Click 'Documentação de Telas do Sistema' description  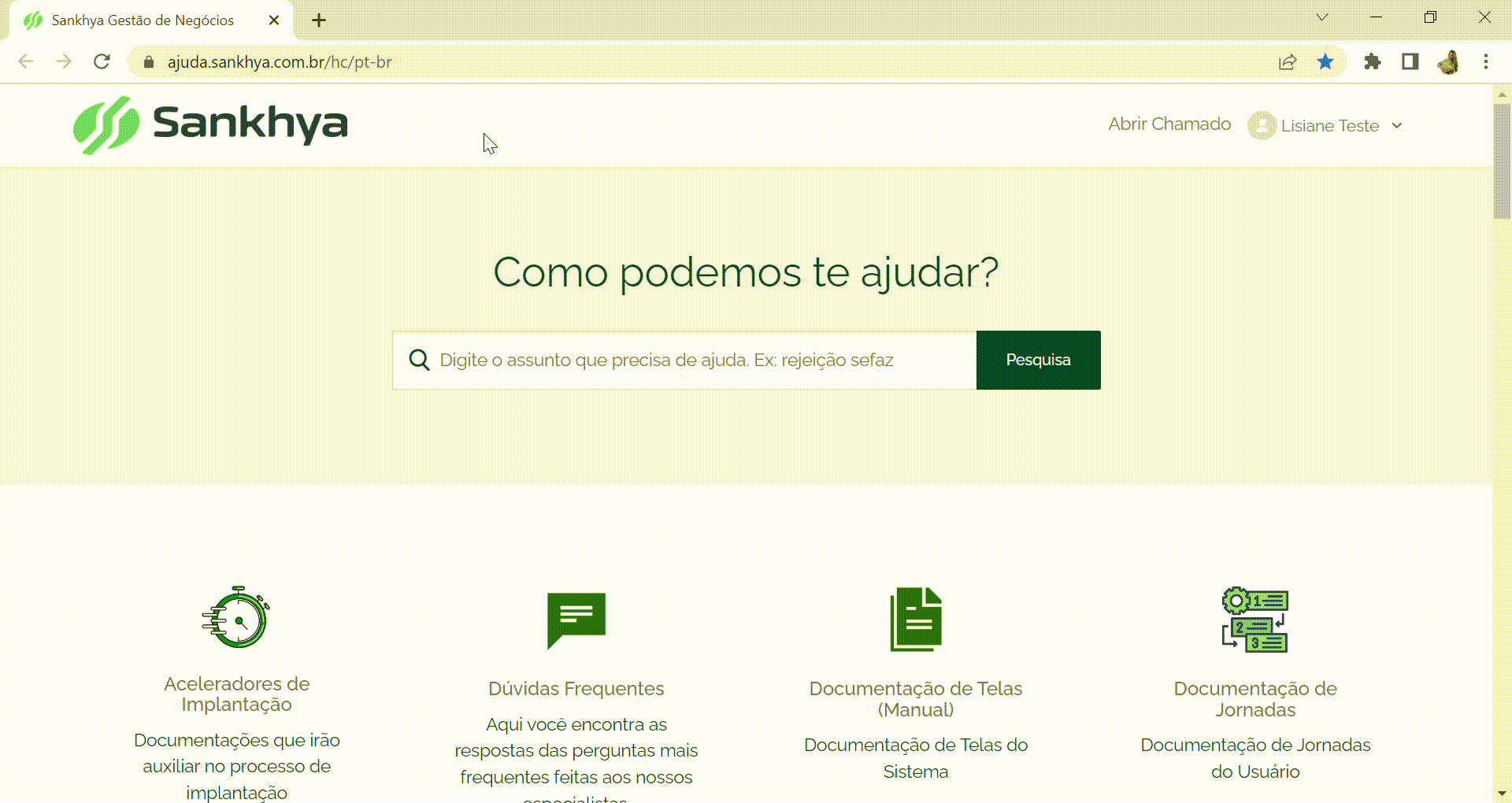[916, 758]
